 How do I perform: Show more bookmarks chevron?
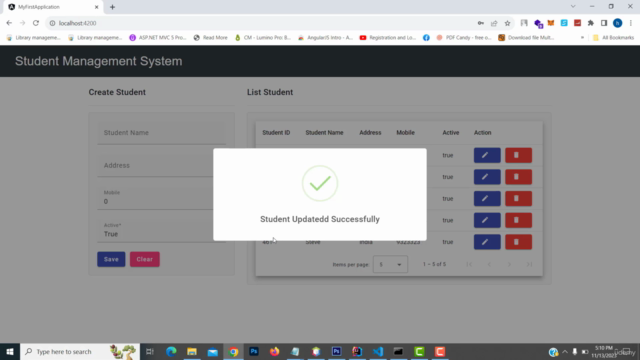click(582, 38)
